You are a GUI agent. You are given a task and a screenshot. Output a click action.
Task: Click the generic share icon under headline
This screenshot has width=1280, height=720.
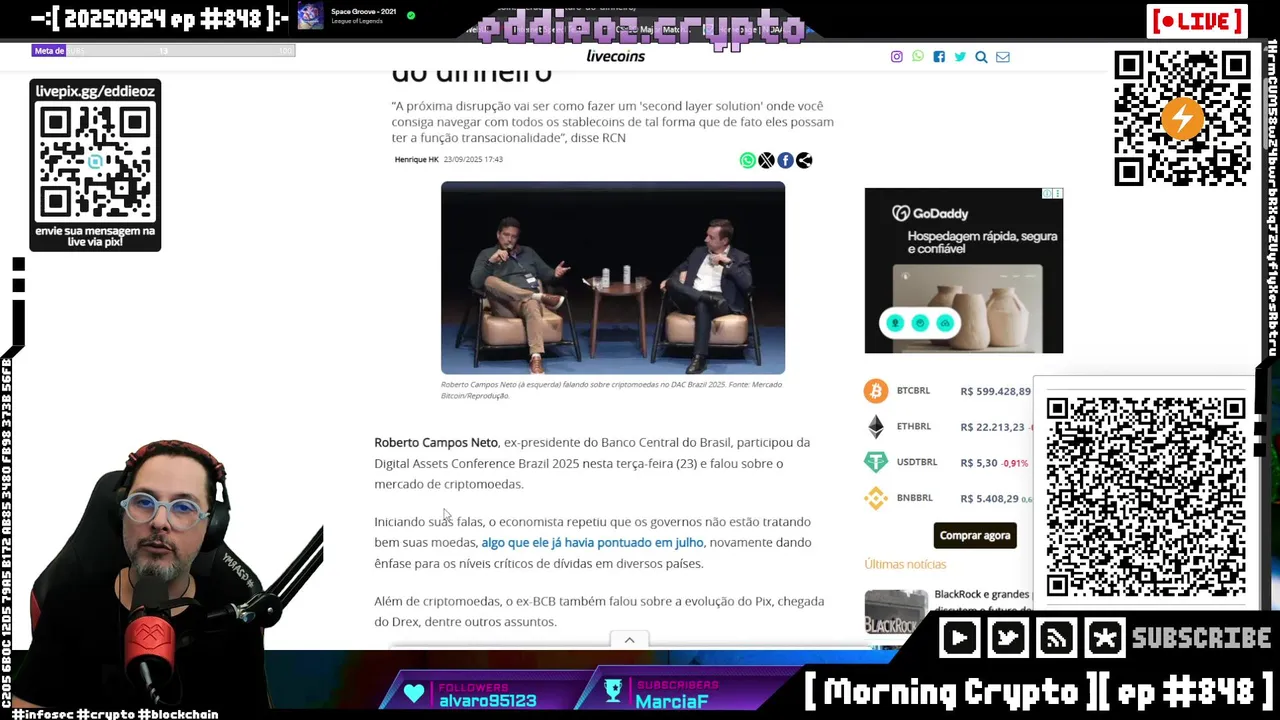(x=804, y=160)
